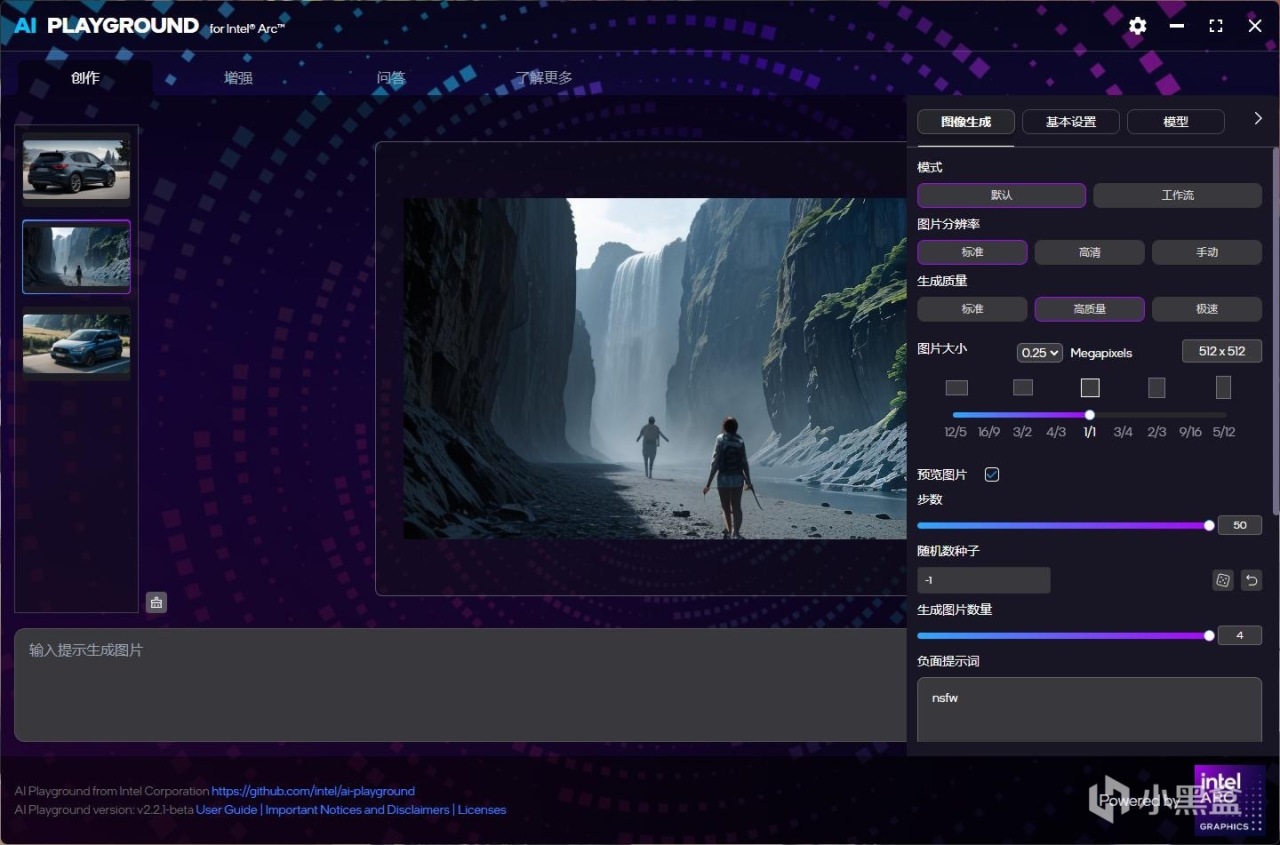1280x845 pixels.
Task: Switch to the 创作 tab
Action: 85,78
